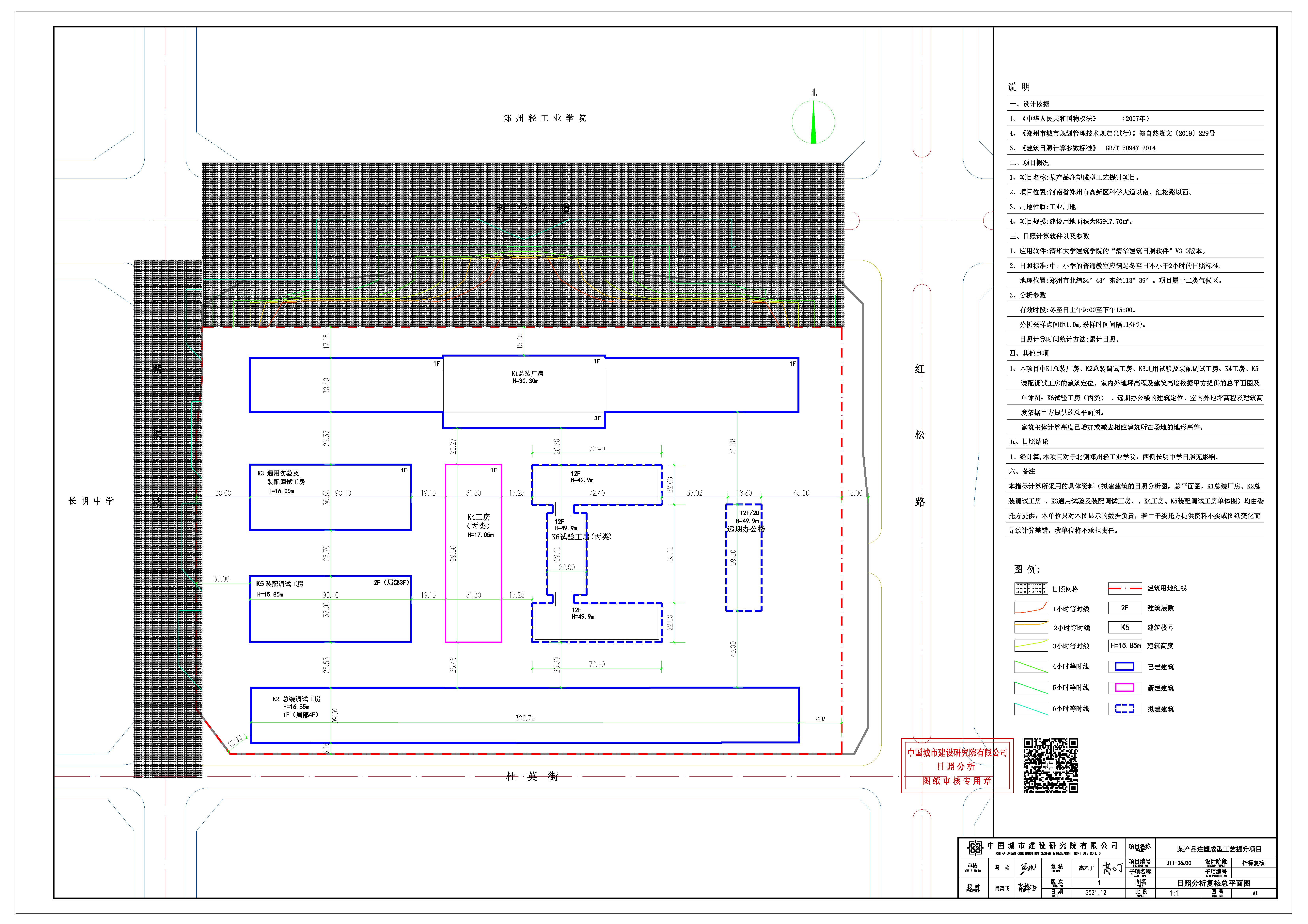Viewport: 1308px width, 924px height.
Task: Click the 六、备注 section heading
Action: (x=1022, y=471)
